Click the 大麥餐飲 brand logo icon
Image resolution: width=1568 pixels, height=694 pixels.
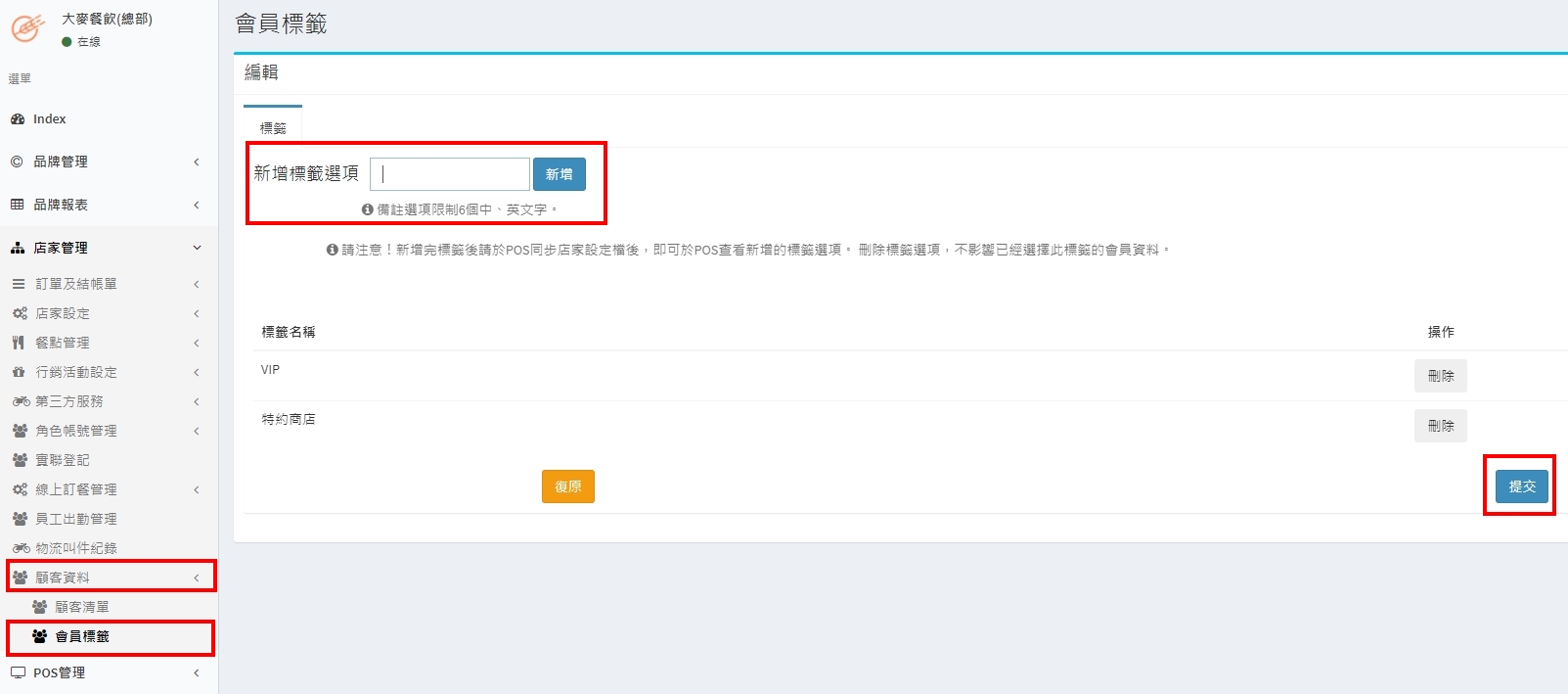point(26,28)
